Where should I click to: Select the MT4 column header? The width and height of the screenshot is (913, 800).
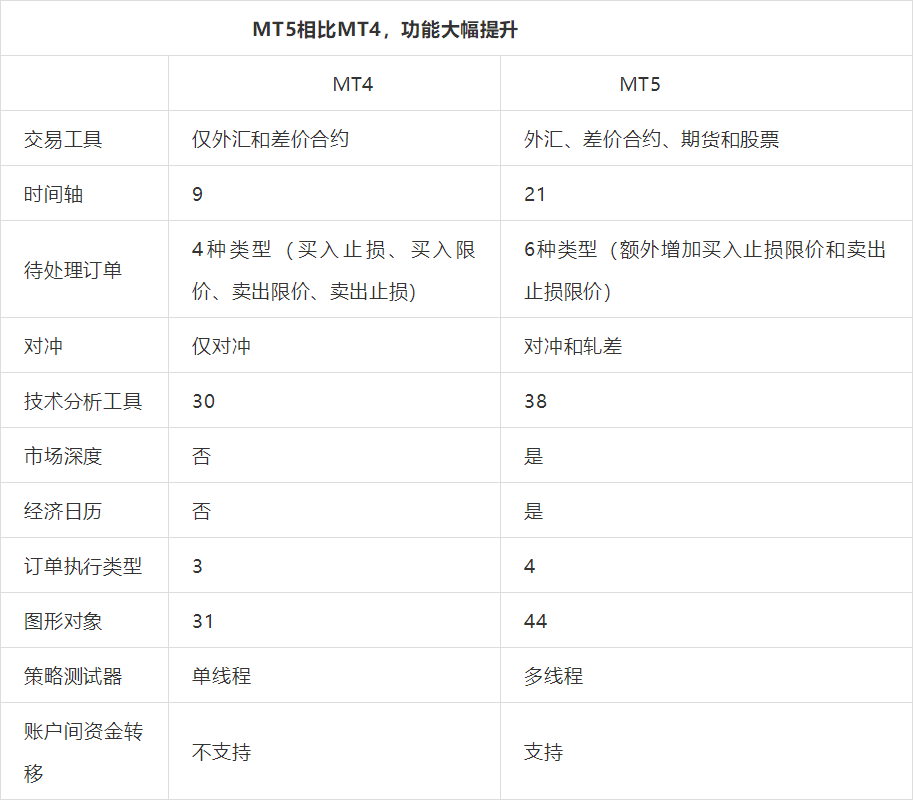click(x=352, y=84)
